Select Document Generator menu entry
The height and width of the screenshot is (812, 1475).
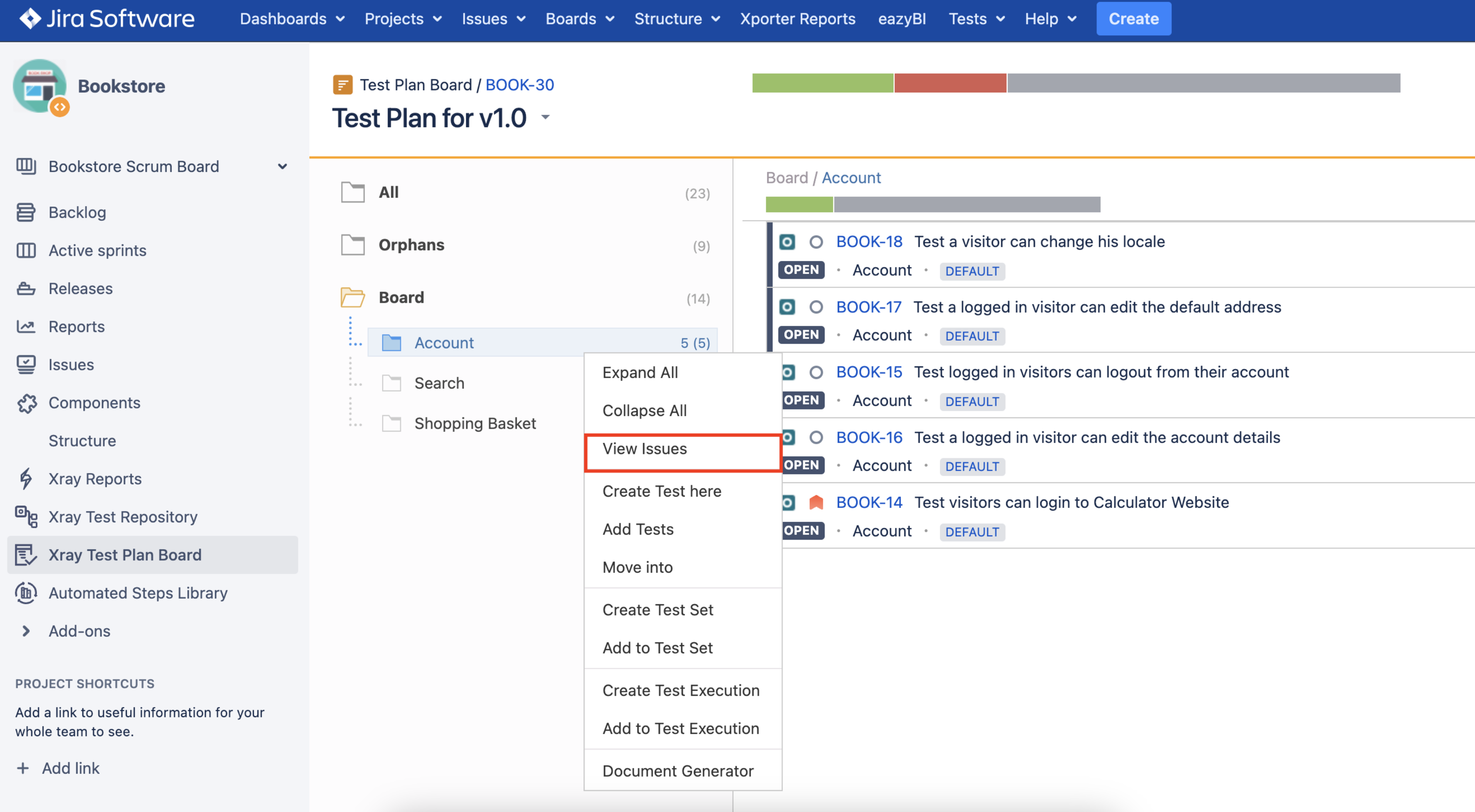pos(683,771)
